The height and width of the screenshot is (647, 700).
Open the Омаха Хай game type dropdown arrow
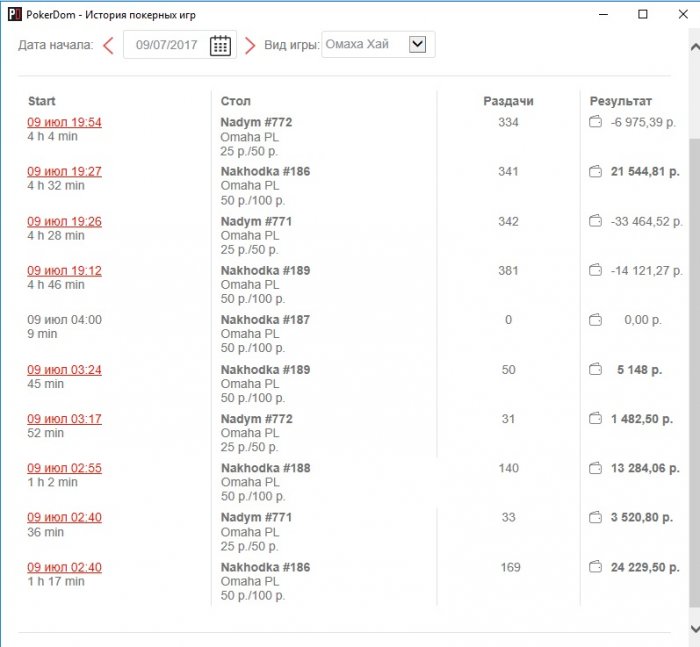(417, 44)
